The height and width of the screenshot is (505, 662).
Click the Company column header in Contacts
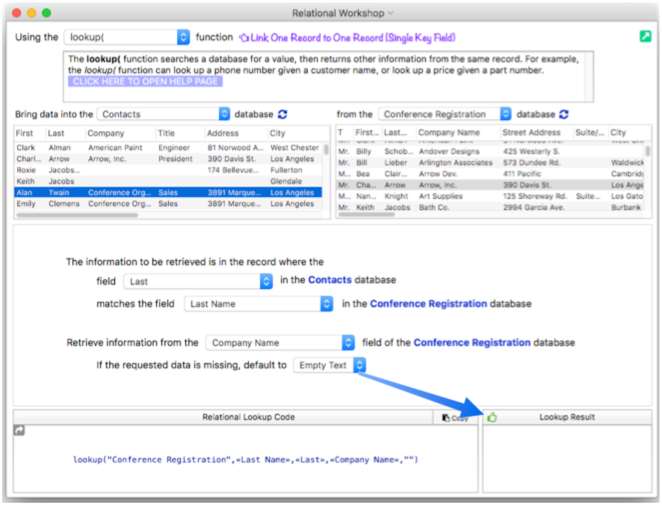coord(106,133)
